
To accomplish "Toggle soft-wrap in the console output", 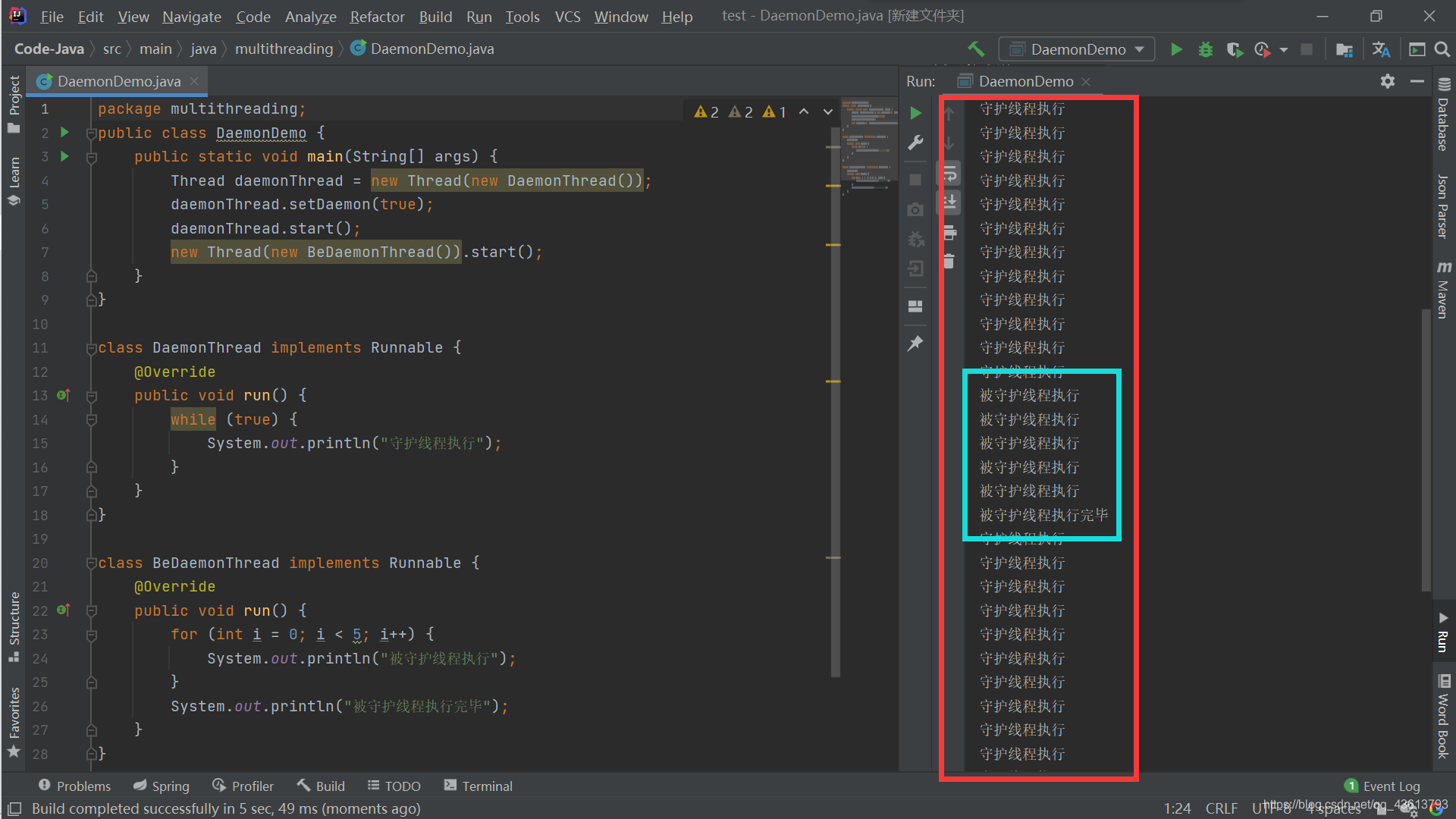I will tap(949, 174).
